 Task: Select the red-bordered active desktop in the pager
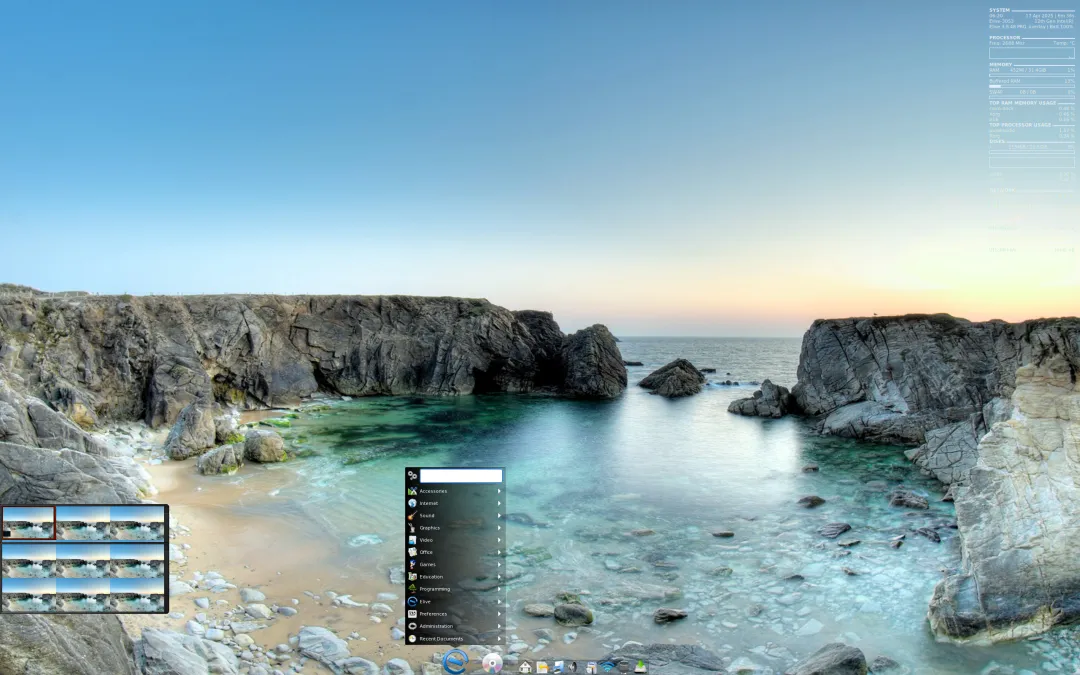coord(28,523)
